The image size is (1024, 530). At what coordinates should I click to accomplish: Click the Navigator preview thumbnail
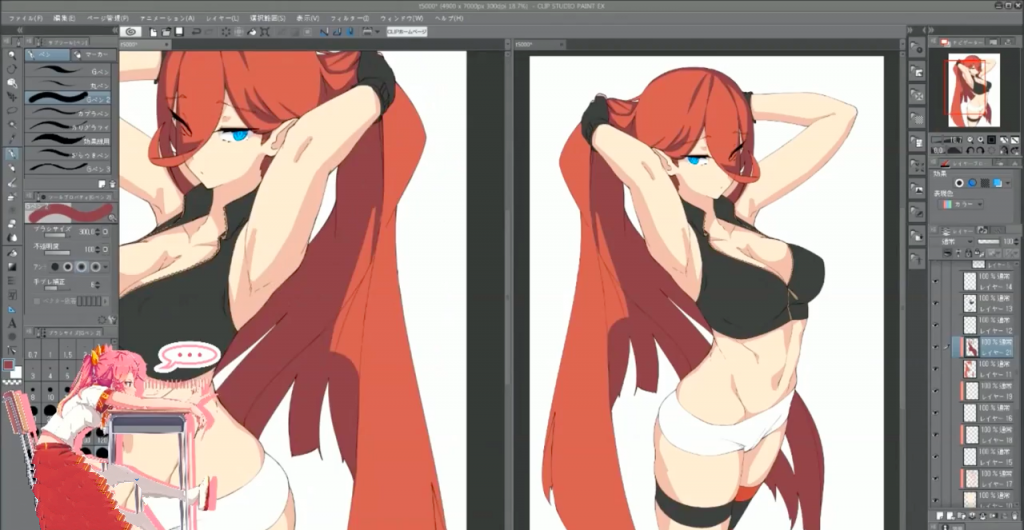(x=973, y=89)
